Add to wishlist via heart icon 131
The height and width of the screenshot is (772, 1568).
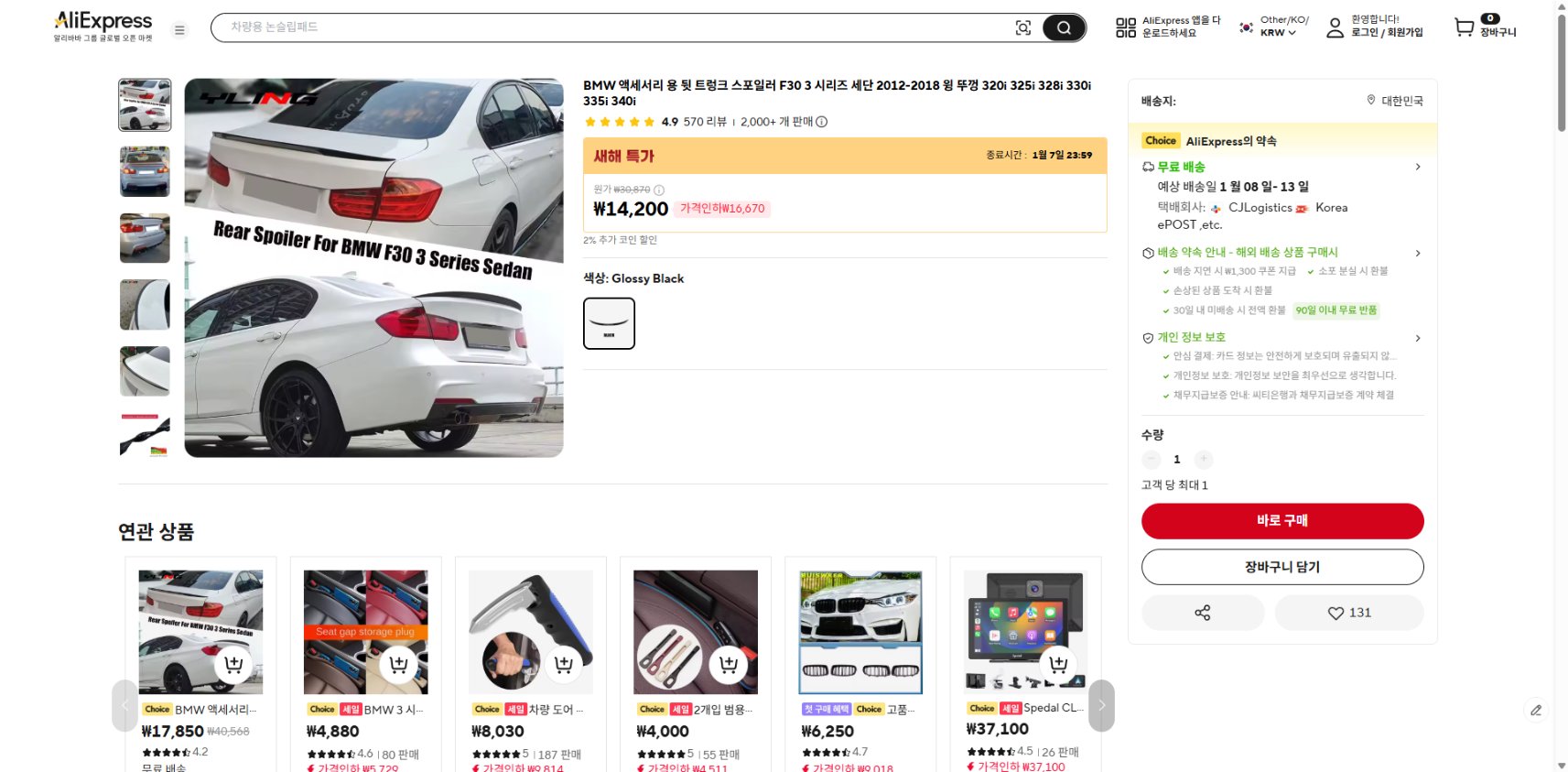(1349, 613)
